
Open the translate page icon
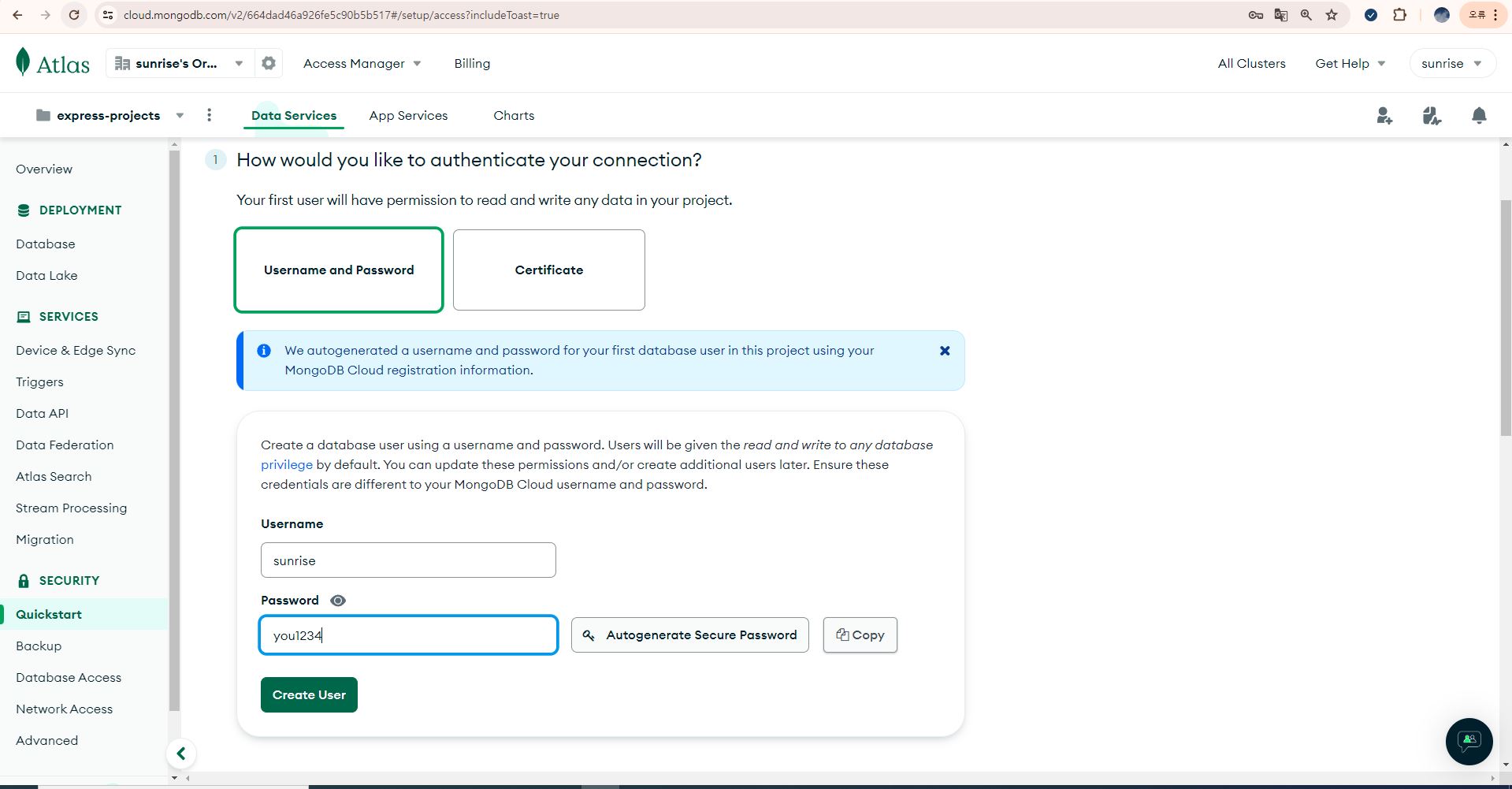[x=1281, y=15]
